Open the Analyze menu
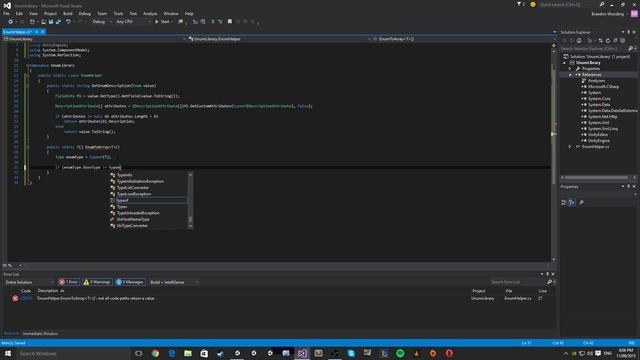The height and width of the screenshot is (360, 640). click(x=150, y=13)
